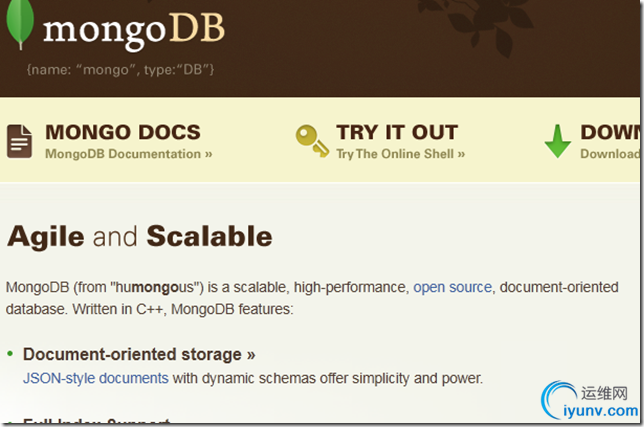Follow the open source hyperlink
This screenshot has height=427, width=644.
(452, 287)
